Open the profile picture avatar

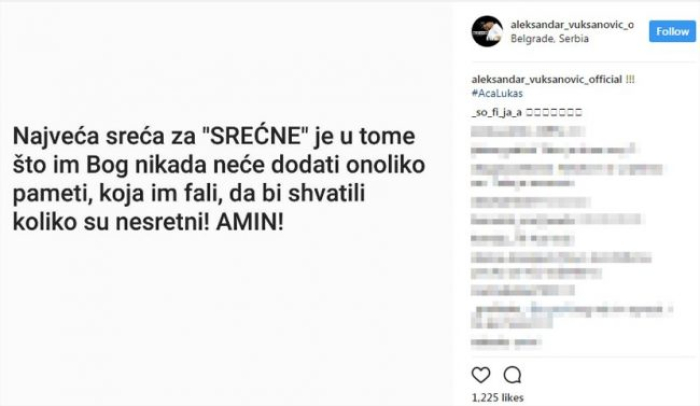point(487,31)
